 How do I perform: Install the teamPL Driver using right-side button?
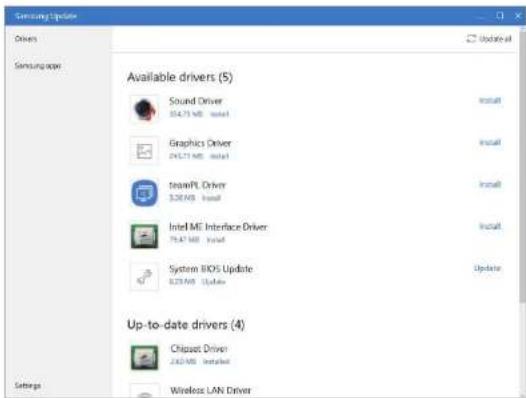click(490, 184)
